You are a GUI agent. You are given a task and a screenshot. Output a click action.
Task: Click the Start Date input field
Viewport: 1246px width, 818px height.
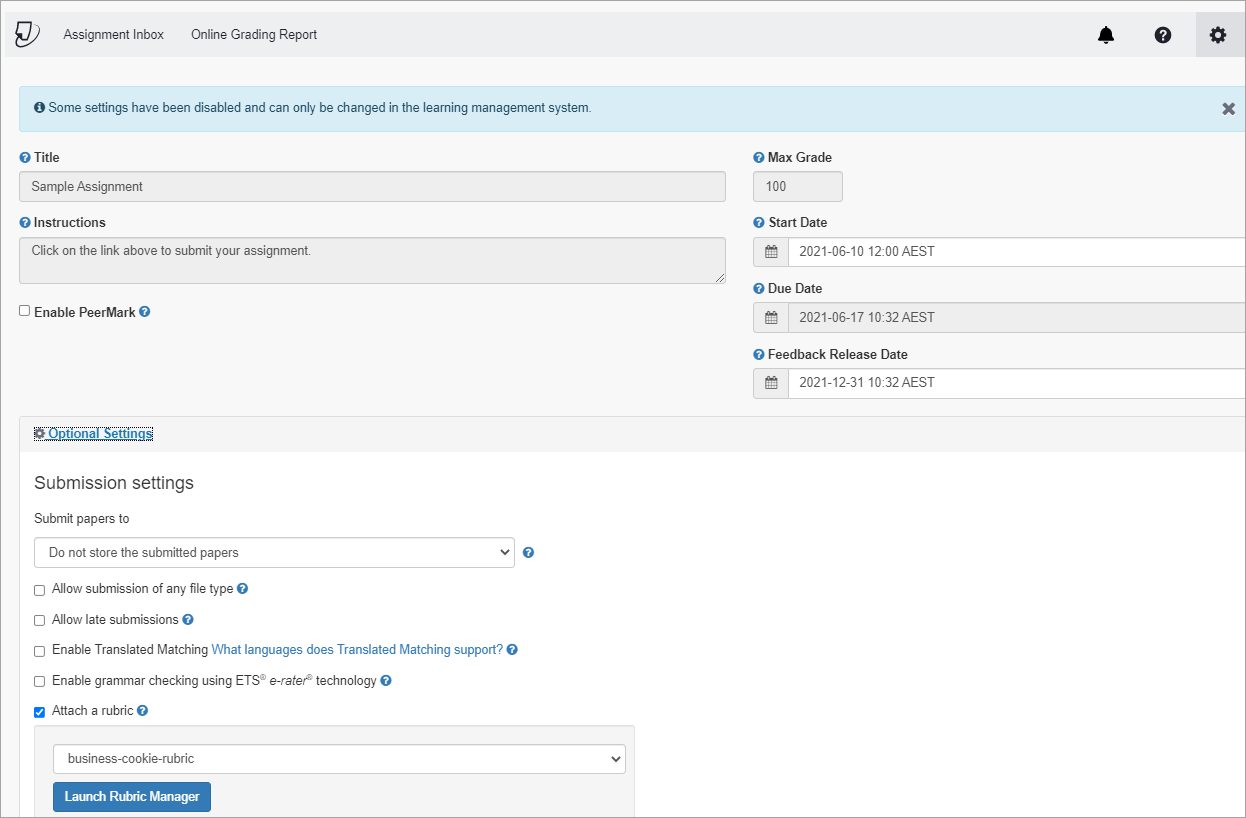1017,252
